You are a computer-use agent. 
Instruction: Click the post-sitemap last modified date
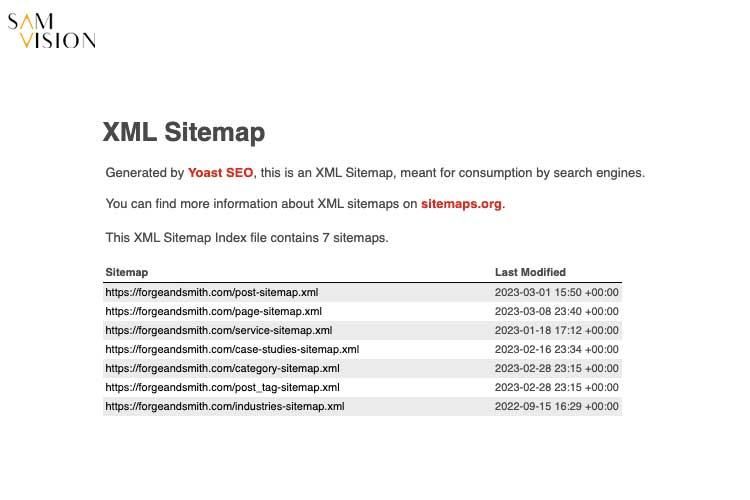tap(557, 292)
